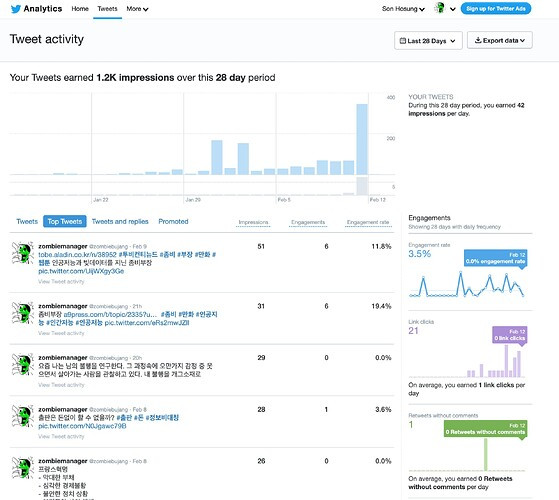The image size is (559, 500).
Task: Click Sign up for Twitter Ads button
Action: click(496, 9)
